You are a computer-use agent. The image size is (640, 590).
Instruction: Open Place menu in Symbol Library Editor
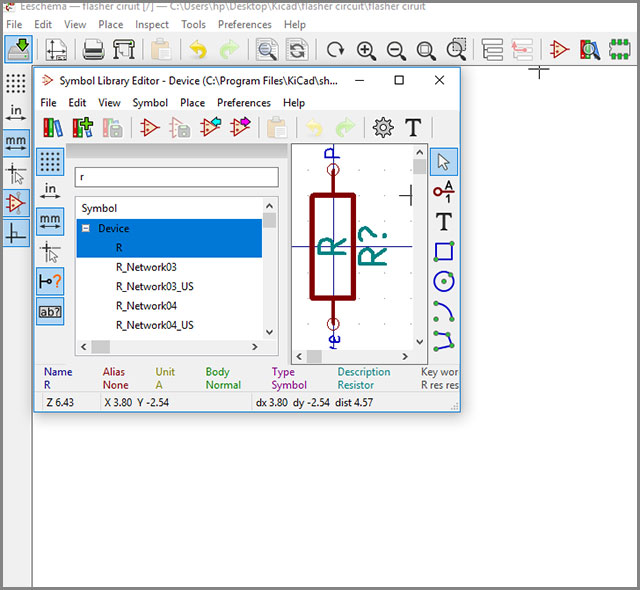[x=192, y=102]
